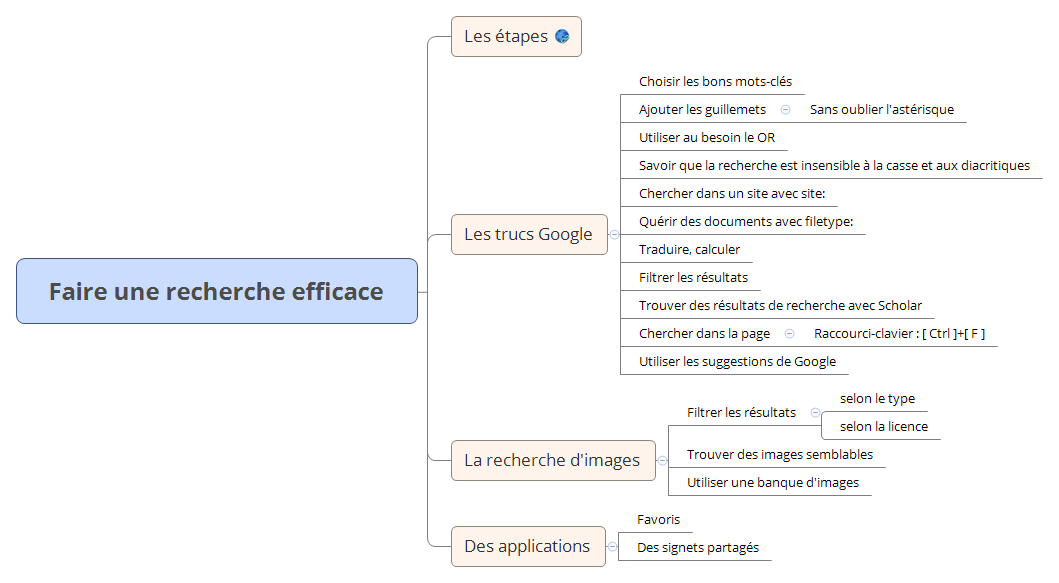Image resolution: width=1059 pixels, height=583 pixels.
Task: Collapse children of Chercher dans la page
Action: pos(789,334)
